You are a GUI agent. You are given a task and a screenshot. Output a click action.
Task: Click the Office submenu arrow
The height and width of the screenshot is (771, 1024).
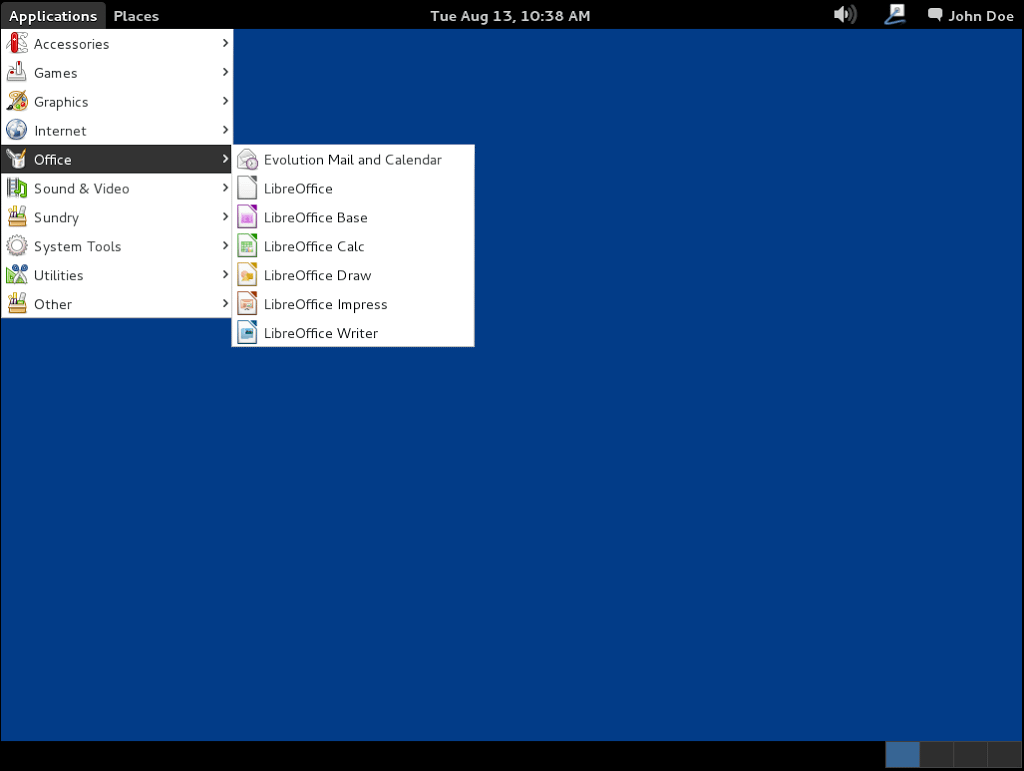tap(225, 159)
